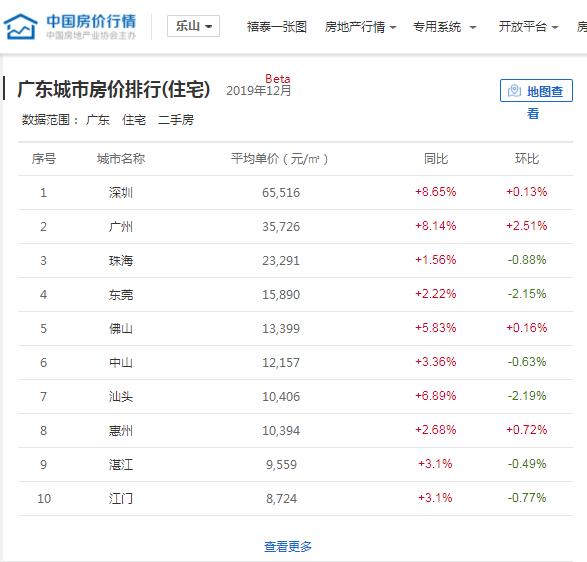This screenshot has width=587, height=562.
Task: Click the 地图查看 map view button
Action: pyautogui.click(x=536, y=91)
